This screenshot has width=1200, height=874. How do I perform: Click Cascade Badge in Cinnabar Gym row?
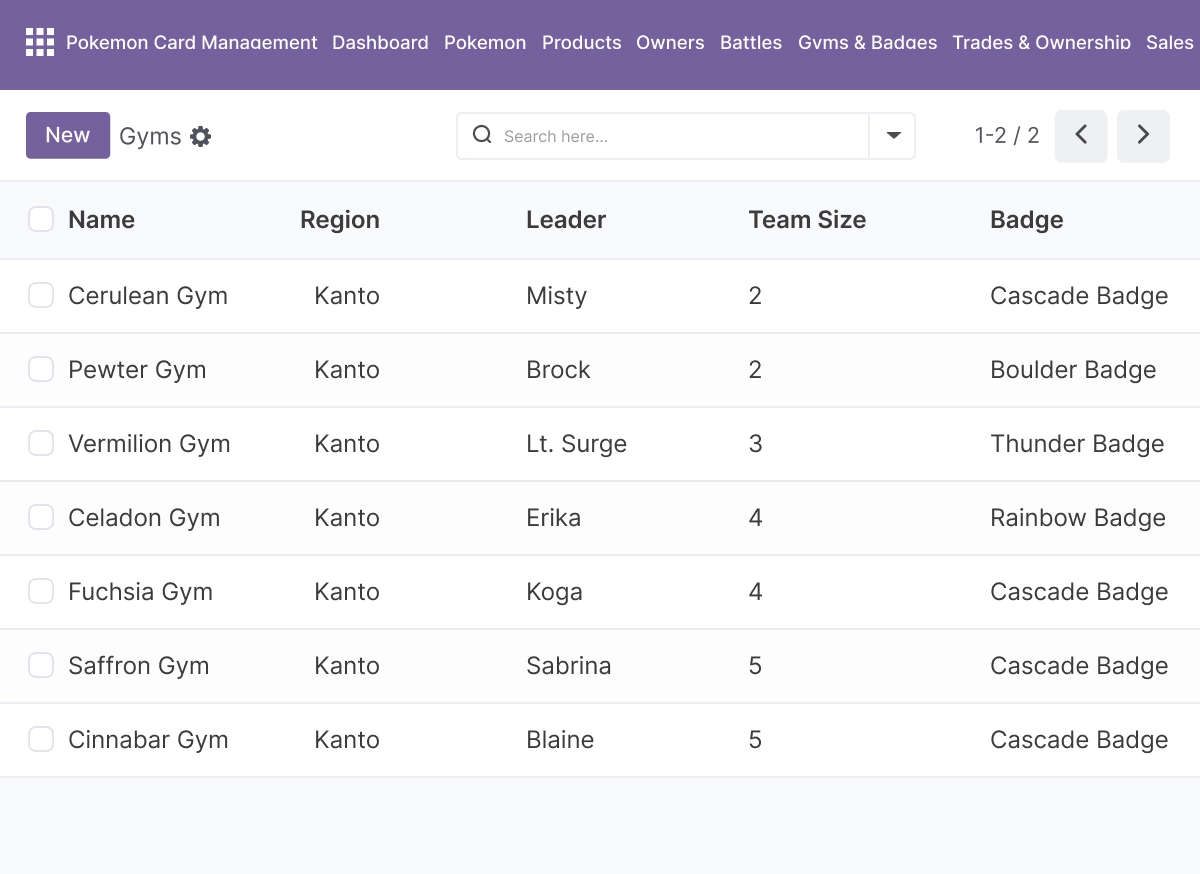point(1079,740)
